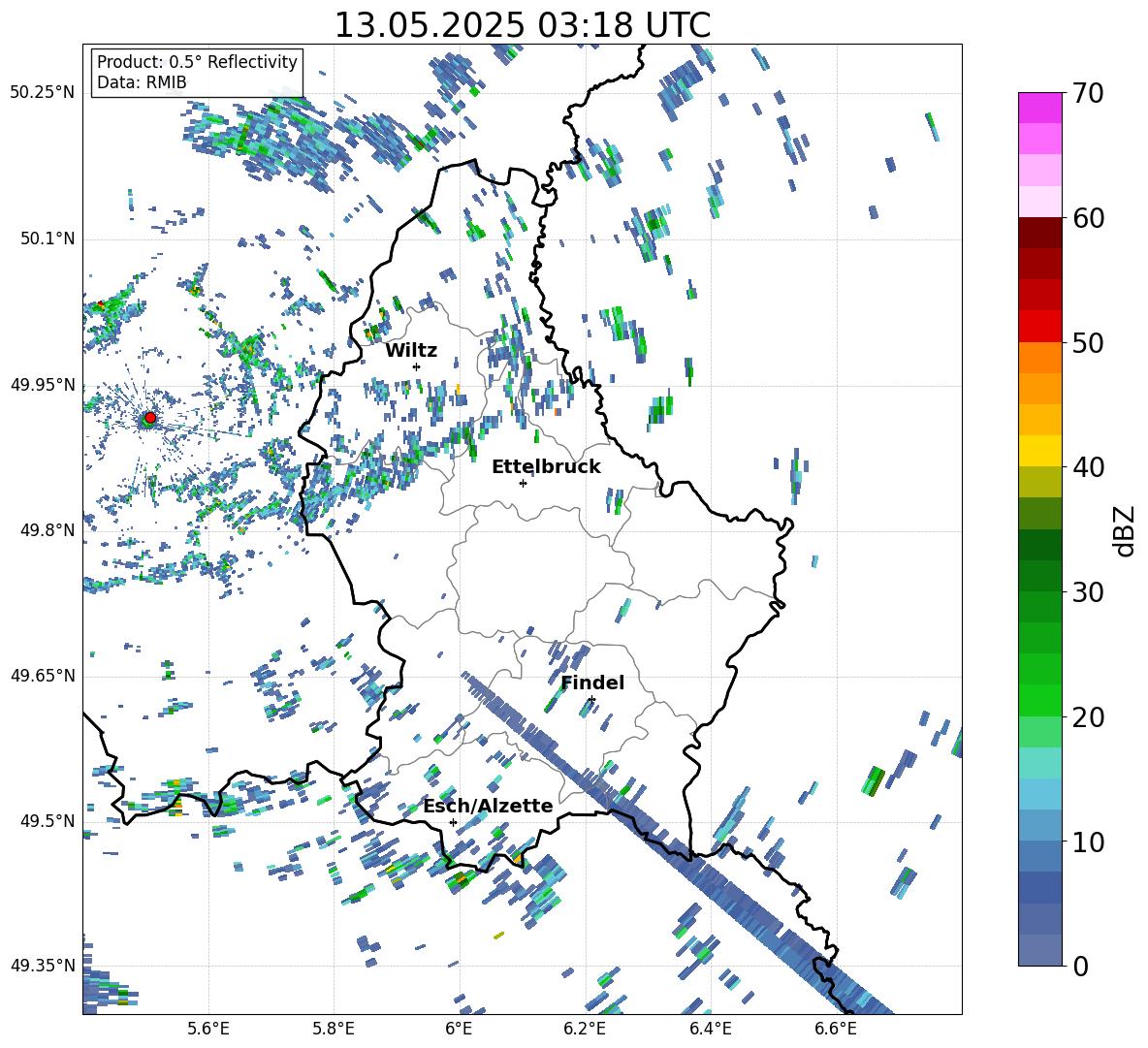Click the 6.2°E longitude label
The height and width of the screenshot is (1048, 1148).
coord(585,1029)
